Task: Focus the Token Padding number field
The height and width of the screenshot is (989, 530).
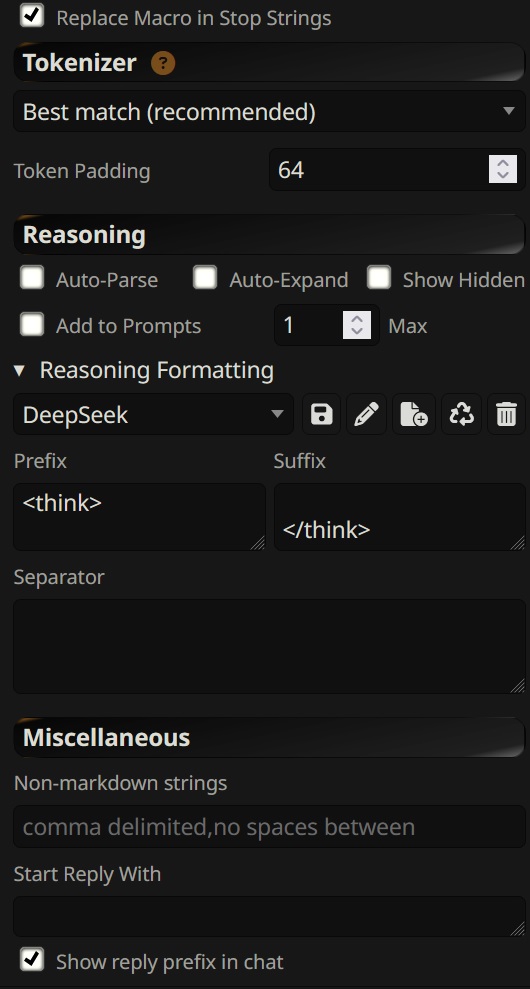Action: [398, 170]
